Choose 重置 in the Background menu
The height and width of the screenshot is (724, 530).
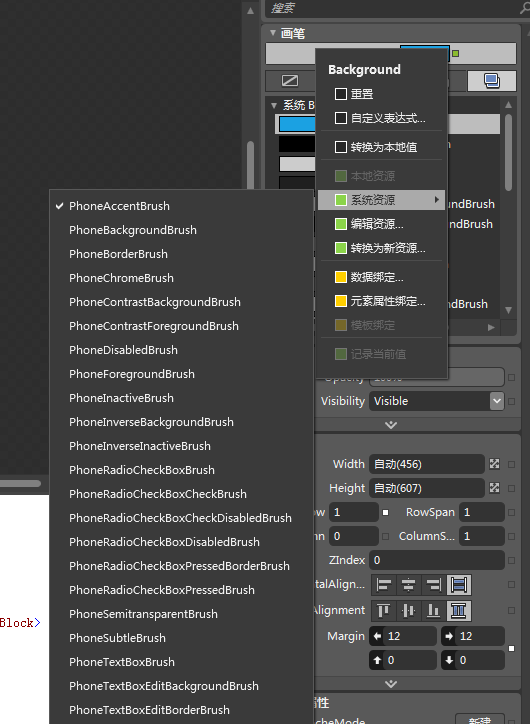click(381, 94)
